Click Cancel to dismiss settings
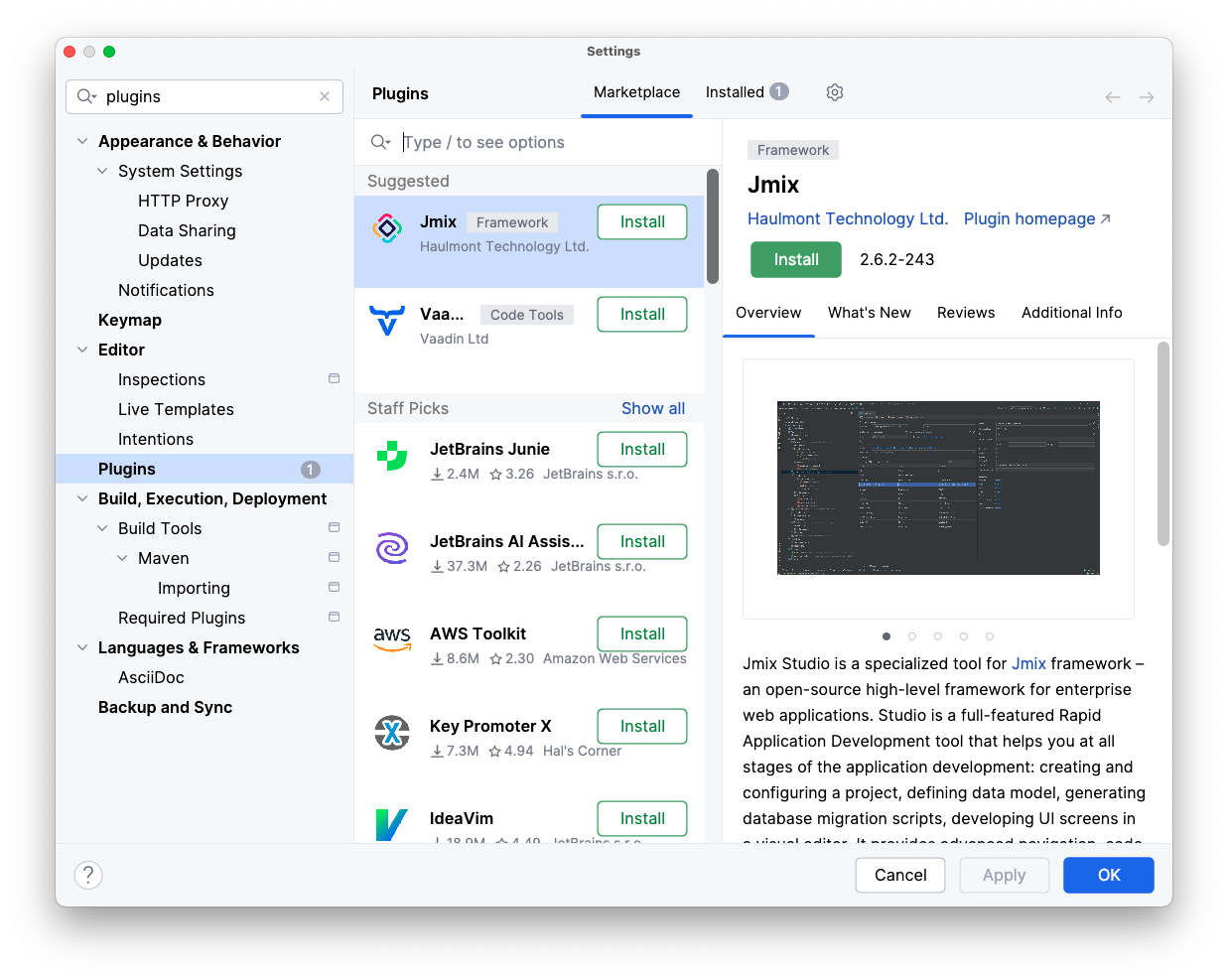1228x980 pixels. (x=900, y=876)
